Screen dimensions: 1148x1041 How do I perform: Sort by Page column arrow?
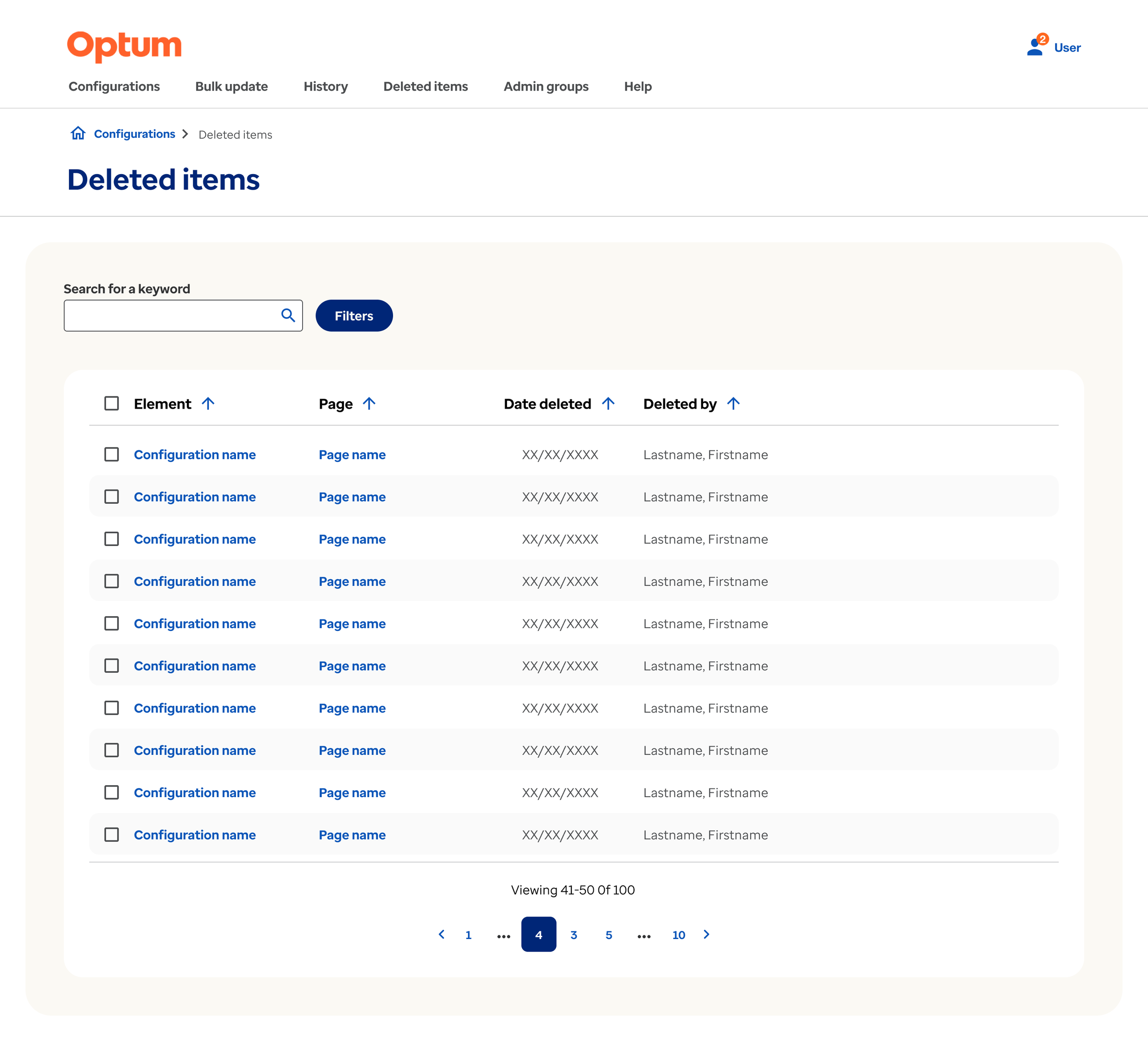[x=369, y=404]
